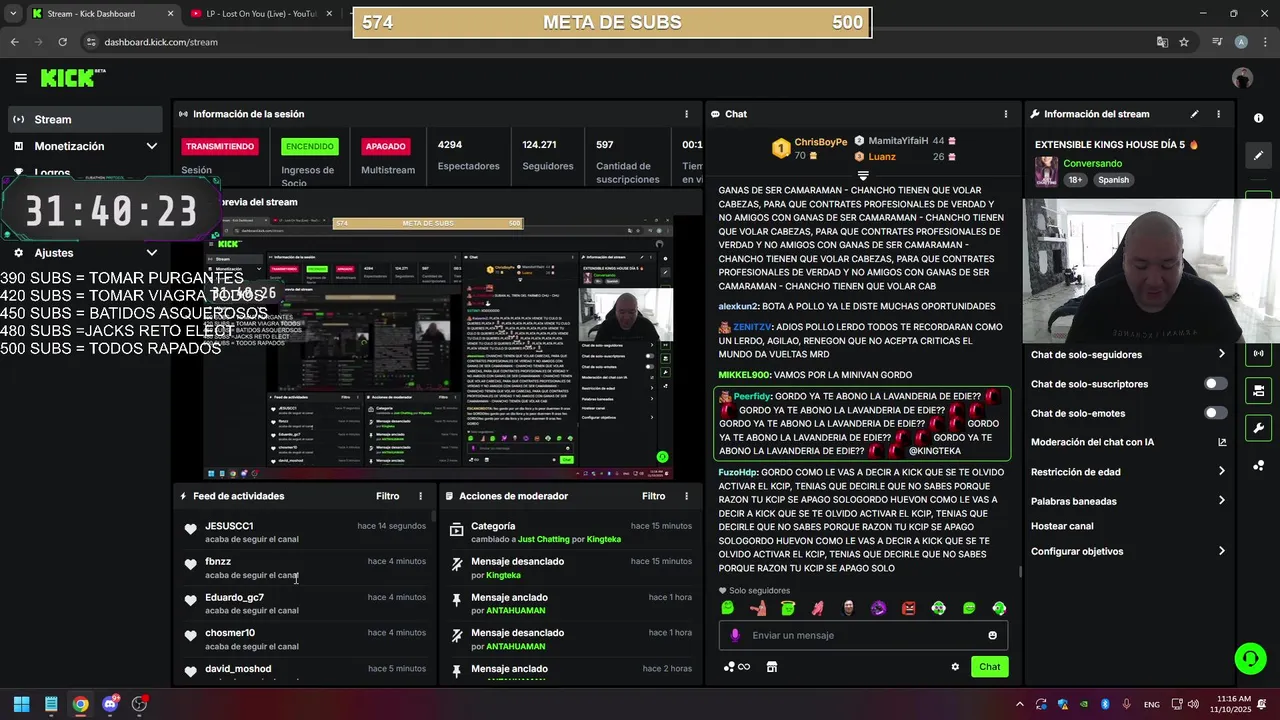Open Chrome in the Windows taskbar
The width and height of the screenshot is (1280, 720).
[x=80, y=704]
